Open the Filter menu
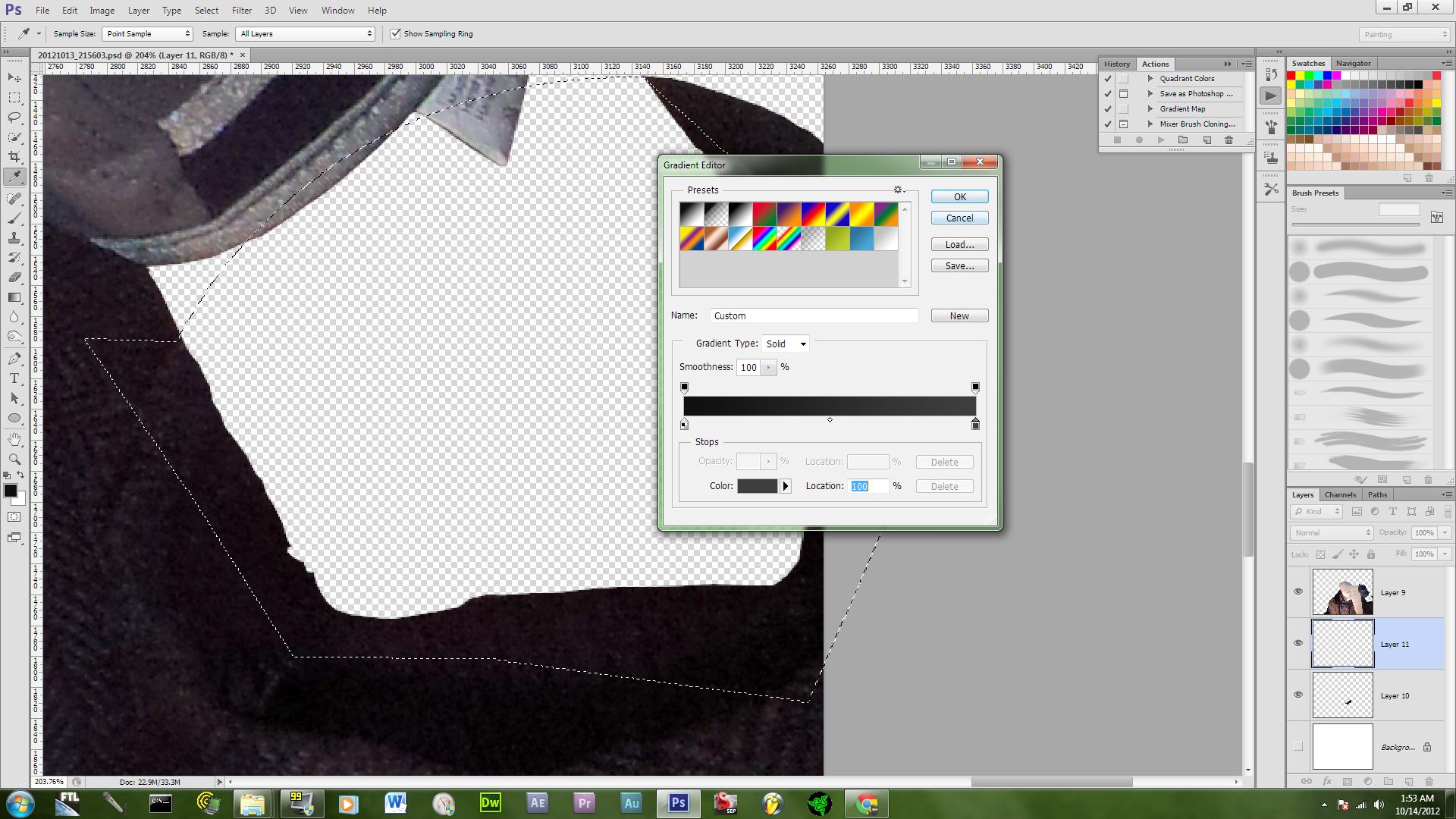Screen dimensions: 1456x819 (x=241, y=11)
